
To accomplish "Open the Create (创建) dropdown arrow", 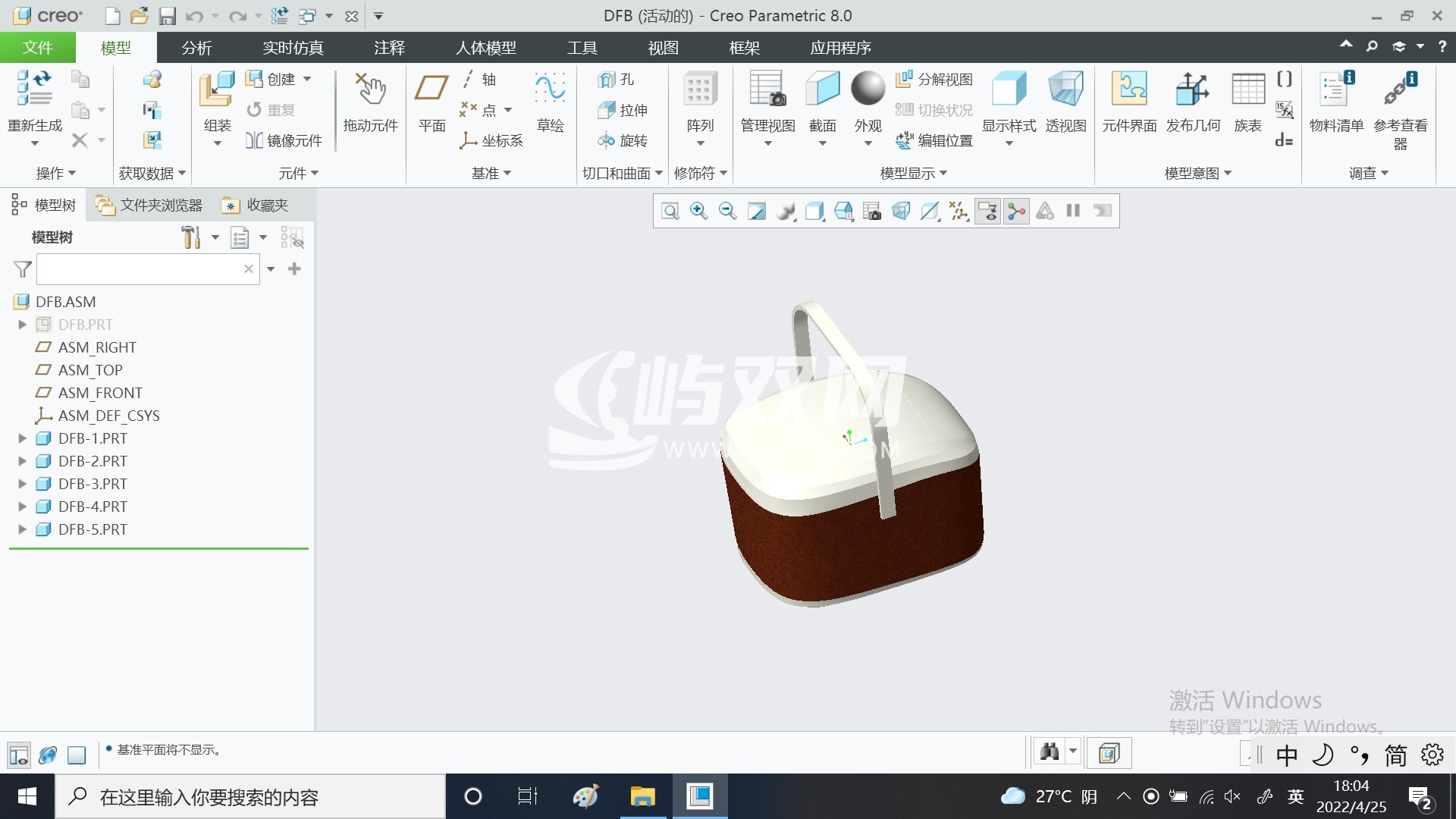I will tap(307, 79).
